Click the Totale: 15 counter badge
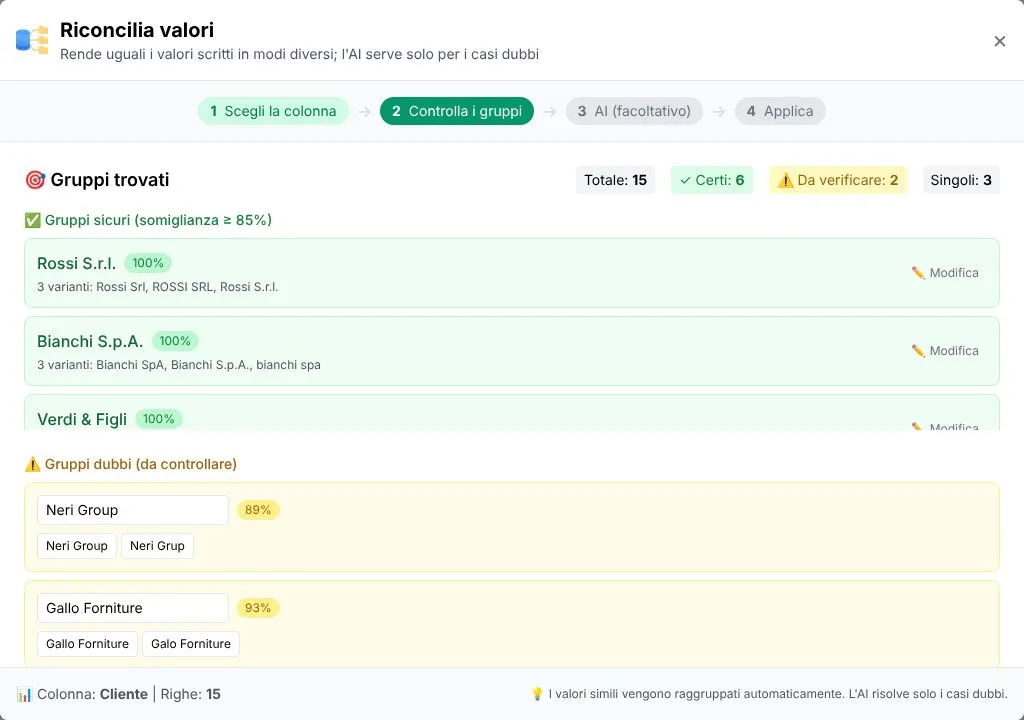1024x720 pixels. tap(615, 180)
